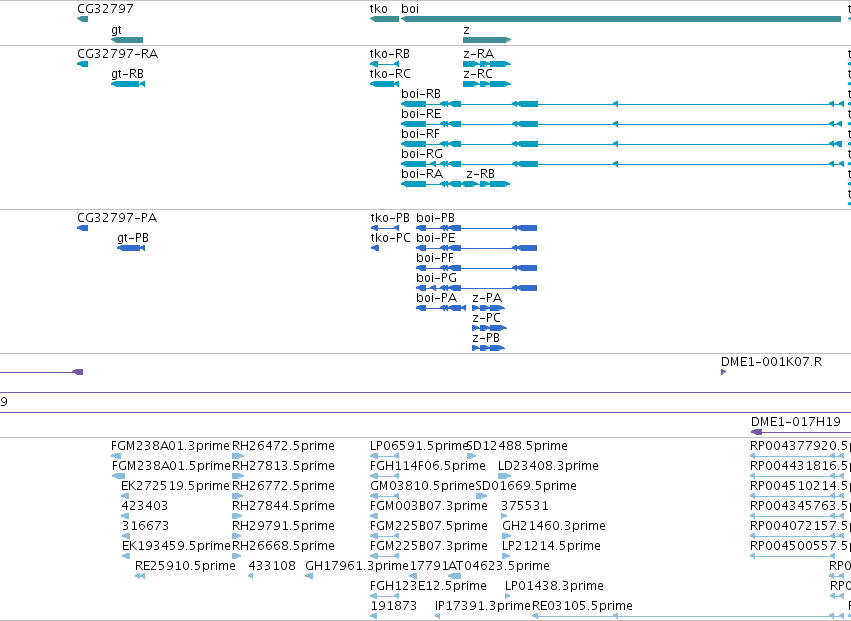Select EST SD12488.5prime
851x621 pixels.
point(472,456)
